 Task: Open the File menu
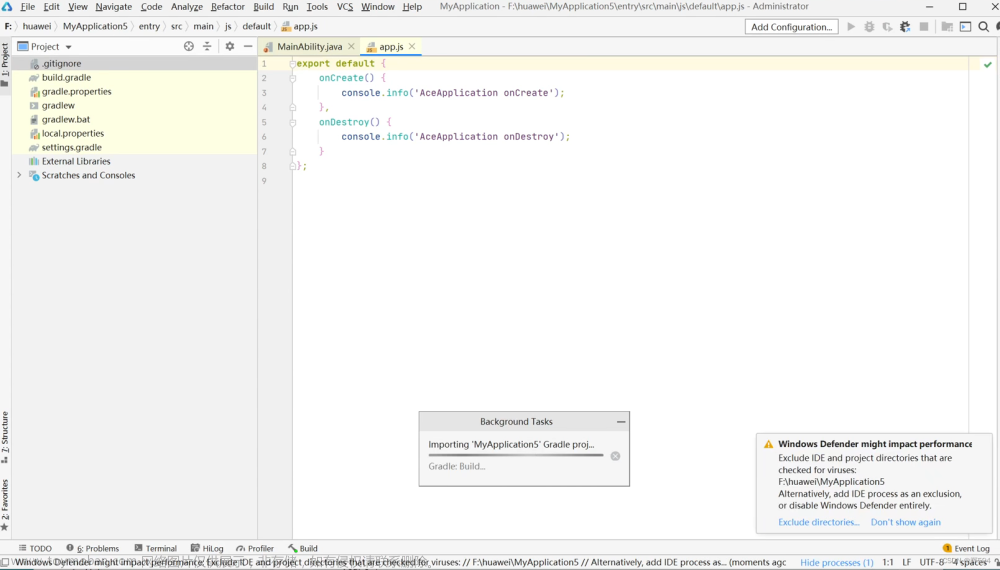(27, 6)
